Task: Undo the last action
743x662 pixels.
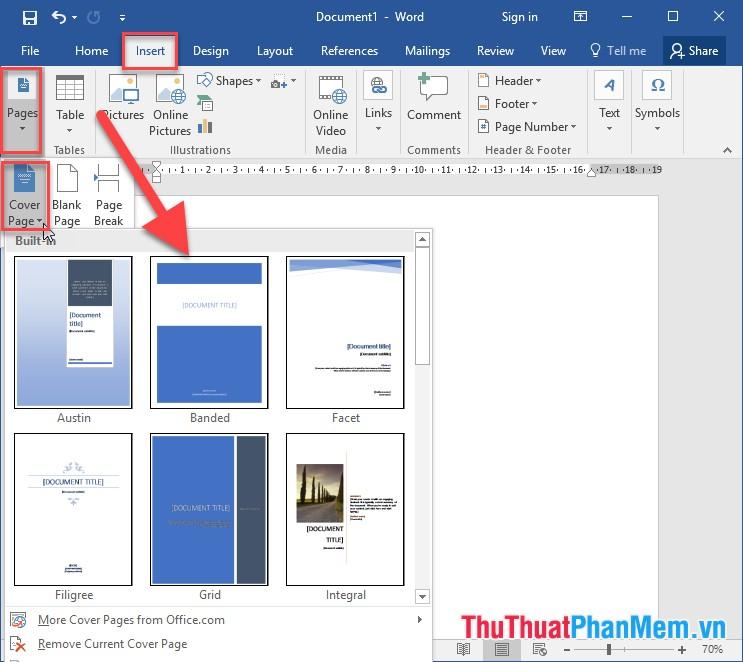Action: pos(59,18)
